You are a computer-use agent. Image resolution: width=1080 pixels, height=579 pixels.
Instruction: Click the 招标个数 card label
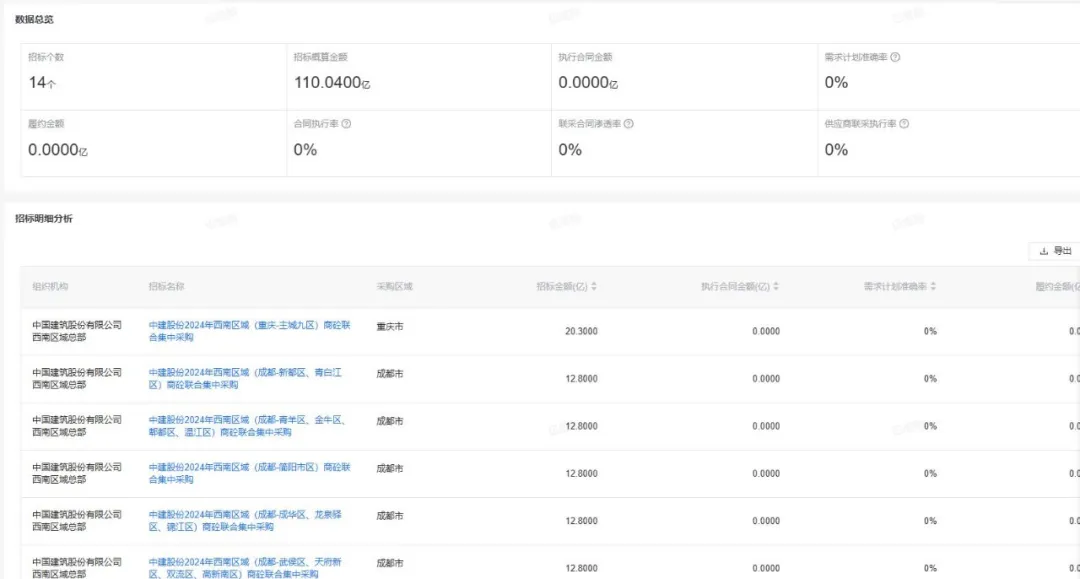coord(46,57)
